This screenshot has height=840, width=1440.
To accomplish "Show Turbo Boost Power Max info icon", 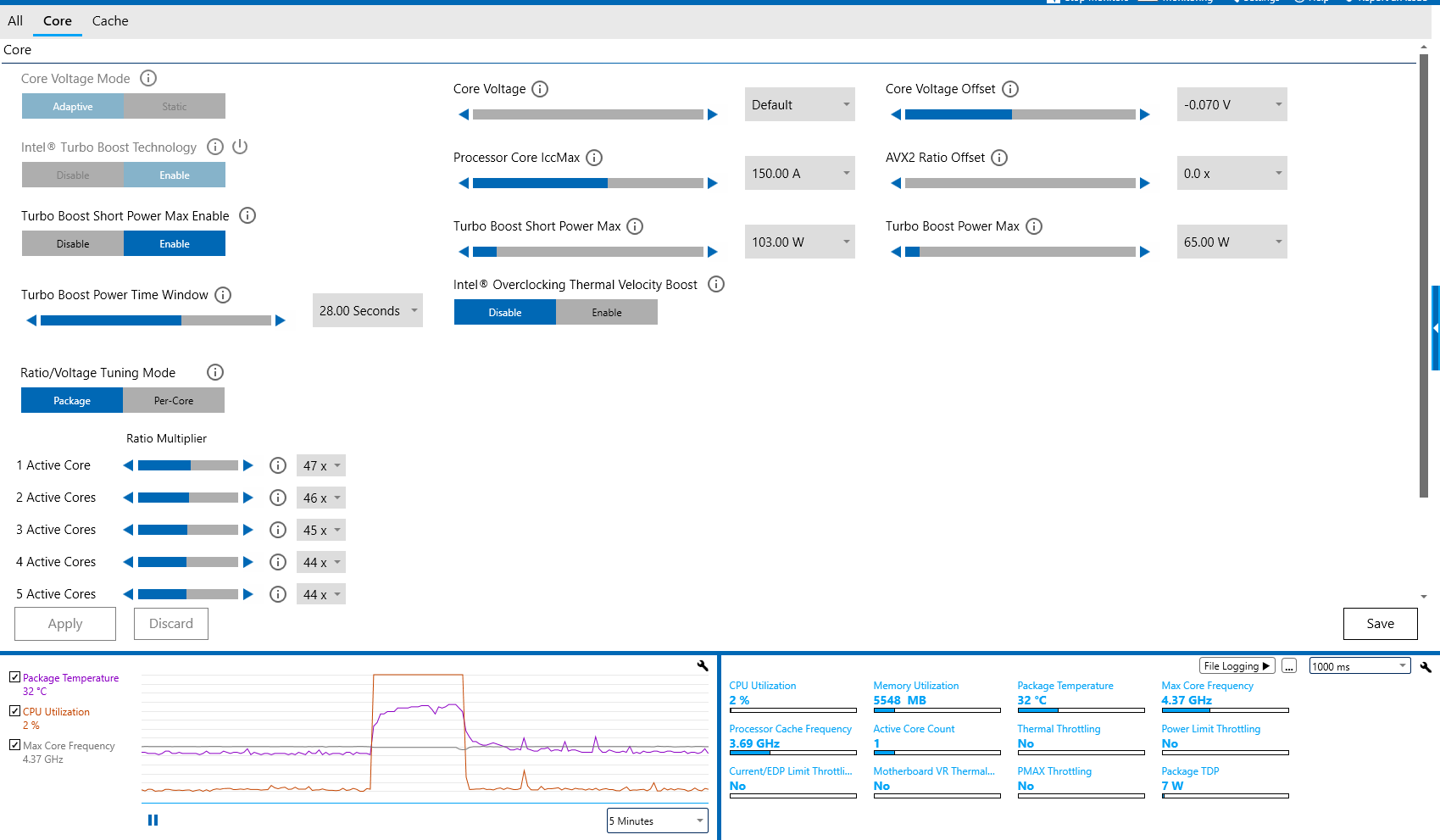I will click(1034, 226).
